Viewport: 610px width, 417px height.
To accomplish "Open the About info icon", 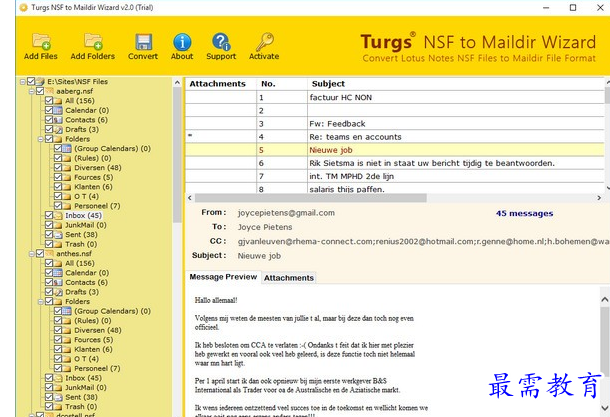I will [x=182, y=42].
